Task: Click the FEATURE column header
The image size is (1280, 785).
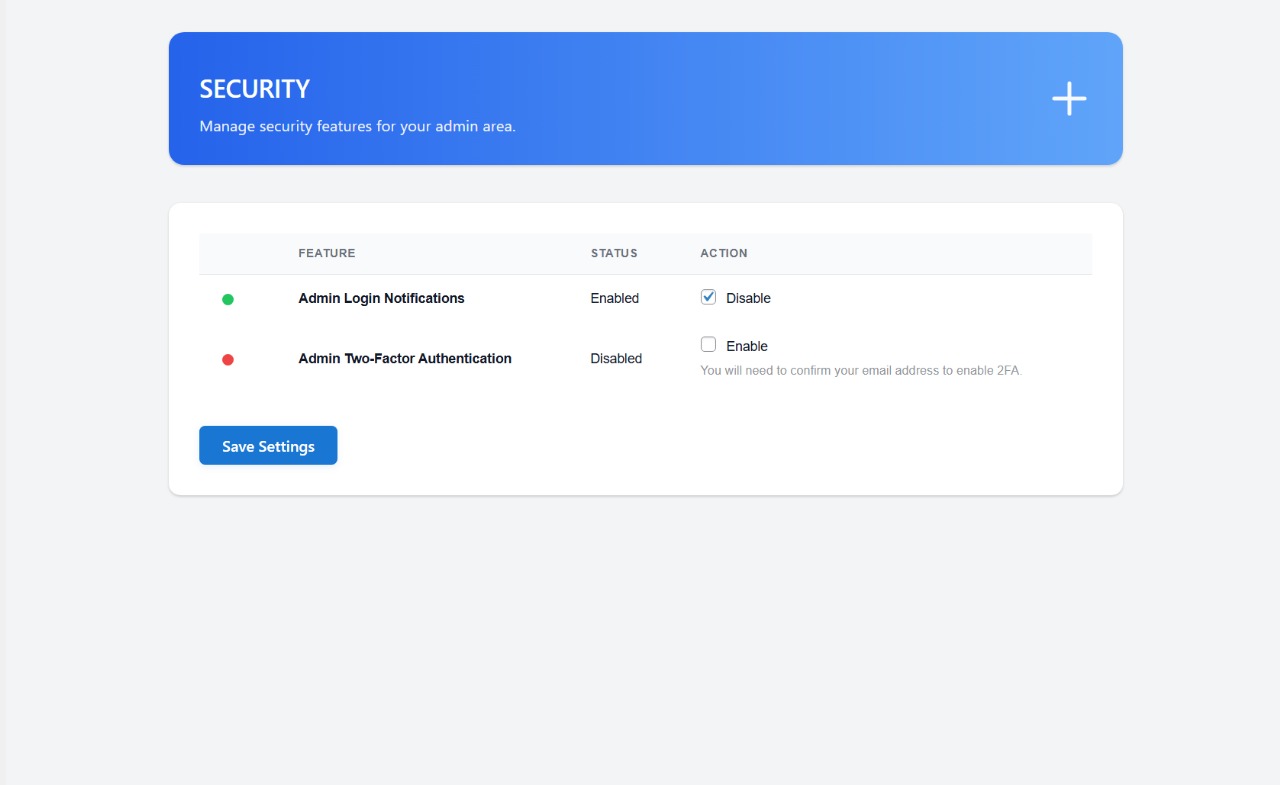Action: (327, 253)
